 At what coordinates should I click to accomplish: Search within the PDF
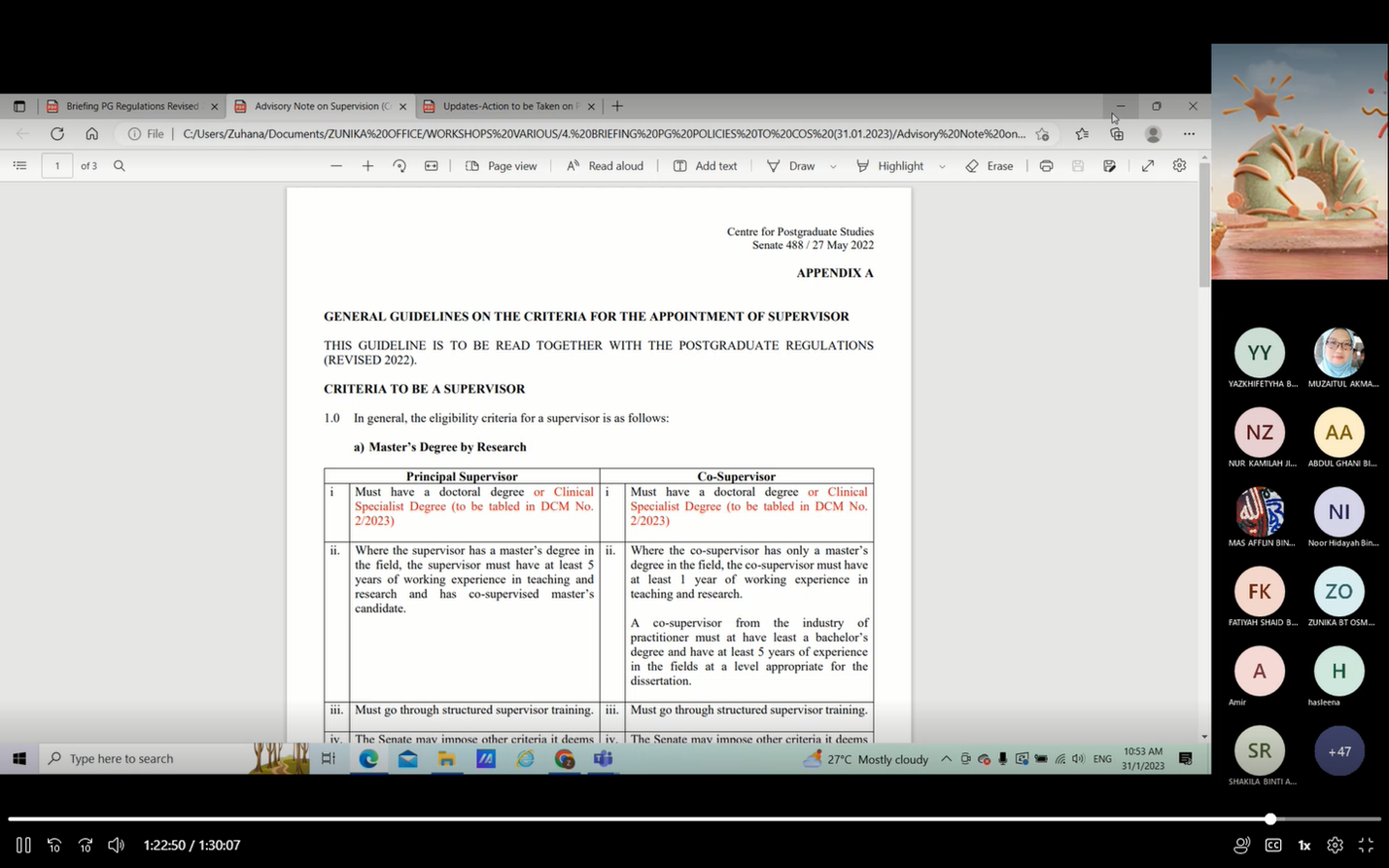pos(120,166)
